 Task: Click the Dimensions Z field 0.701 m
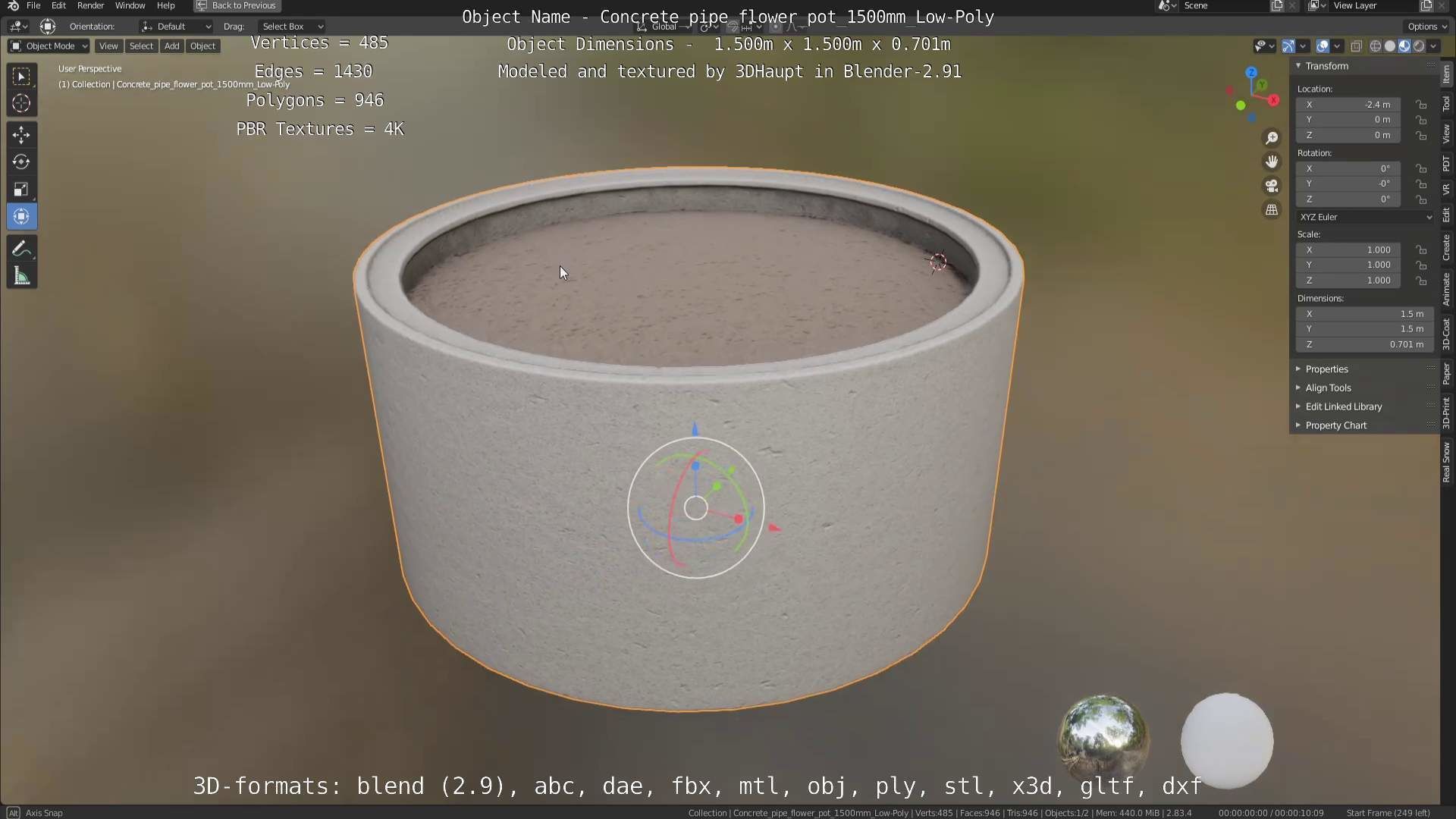pyautogui.click(x=1365, y=344)
